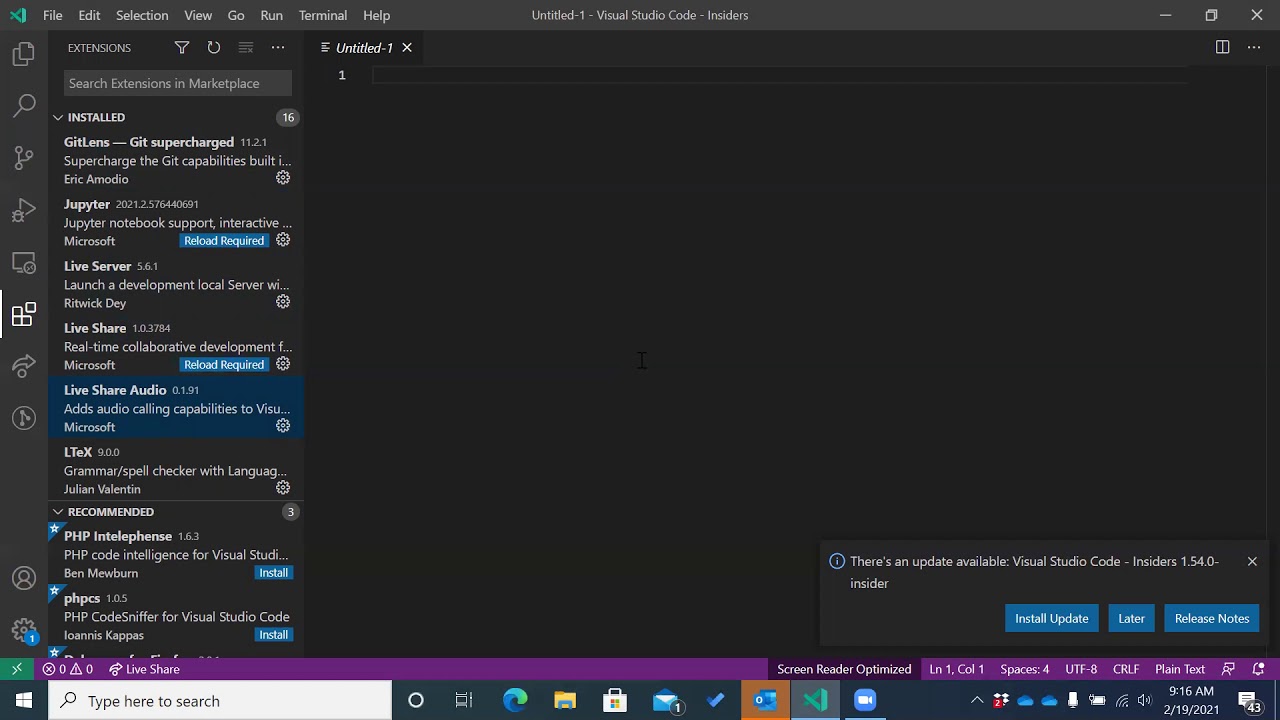Viewport: 1280px width, 720px height.
Task: Open errors and warnings count in status bar
Action: click(68, 669)
